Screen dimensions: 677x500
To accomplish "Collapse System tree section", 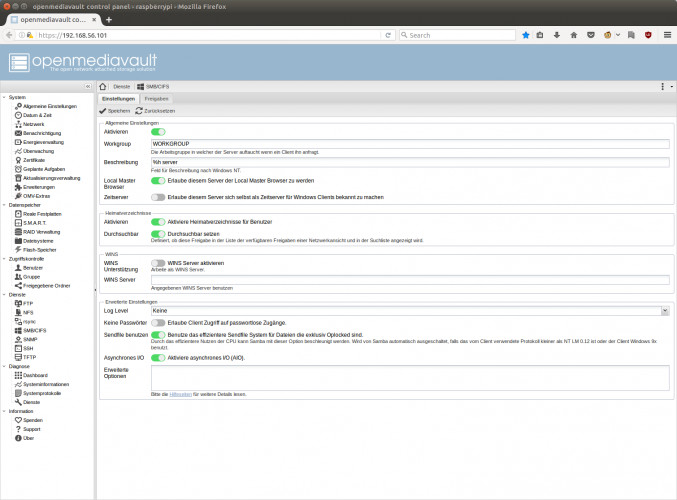I will (x=4, y=98).
